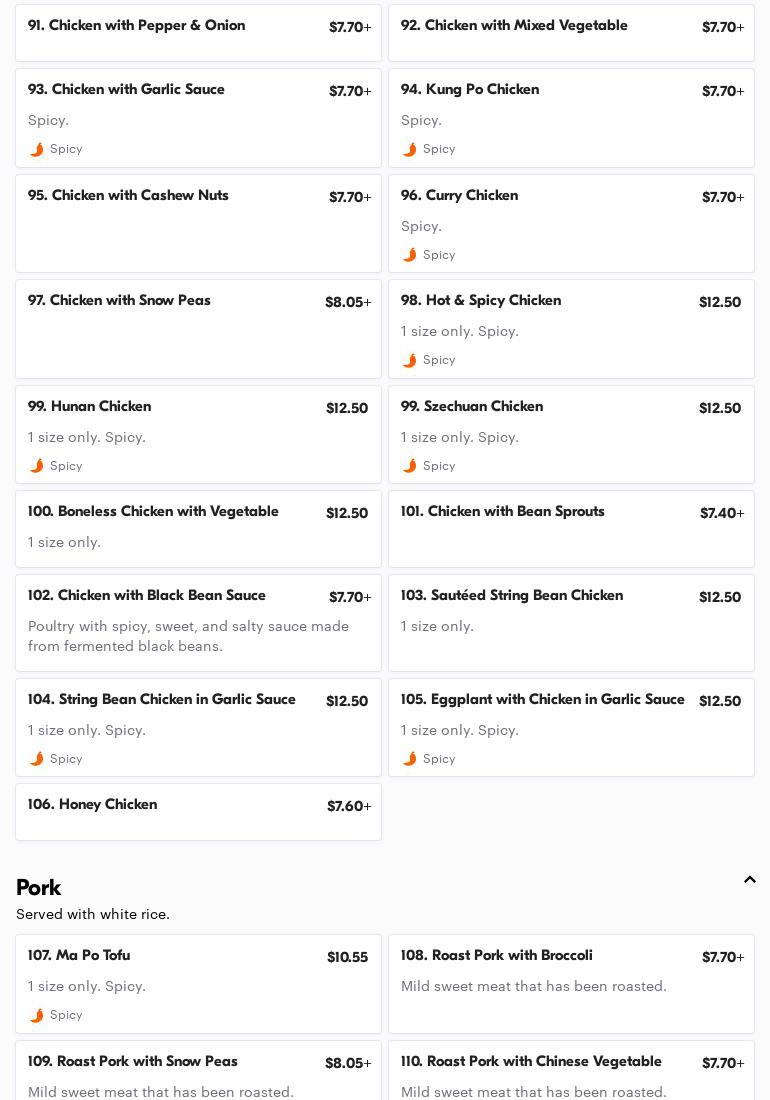Image resolution: width=770 pixels, height=1100 pixels.
Task: Open Sautéed String Bean Chicken item
Action: point(512,596)
